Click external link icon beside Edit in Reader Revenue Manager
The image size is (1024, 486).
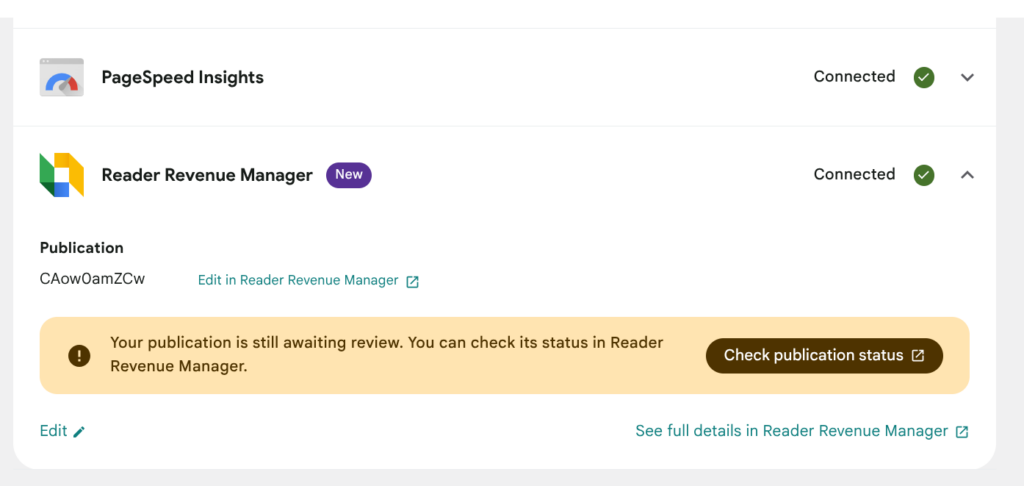(412, 282)
